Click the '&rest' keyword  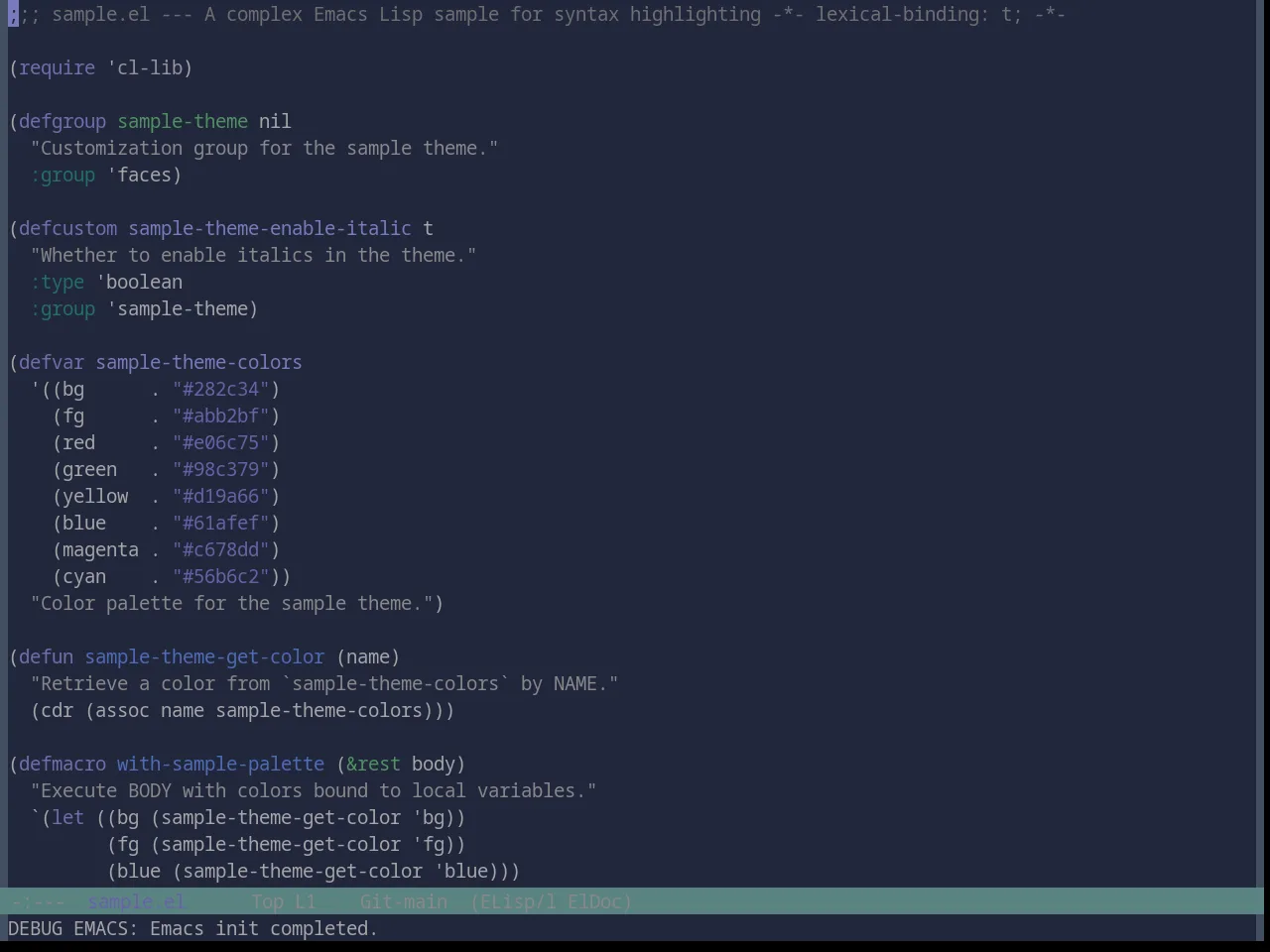point(373,764)
